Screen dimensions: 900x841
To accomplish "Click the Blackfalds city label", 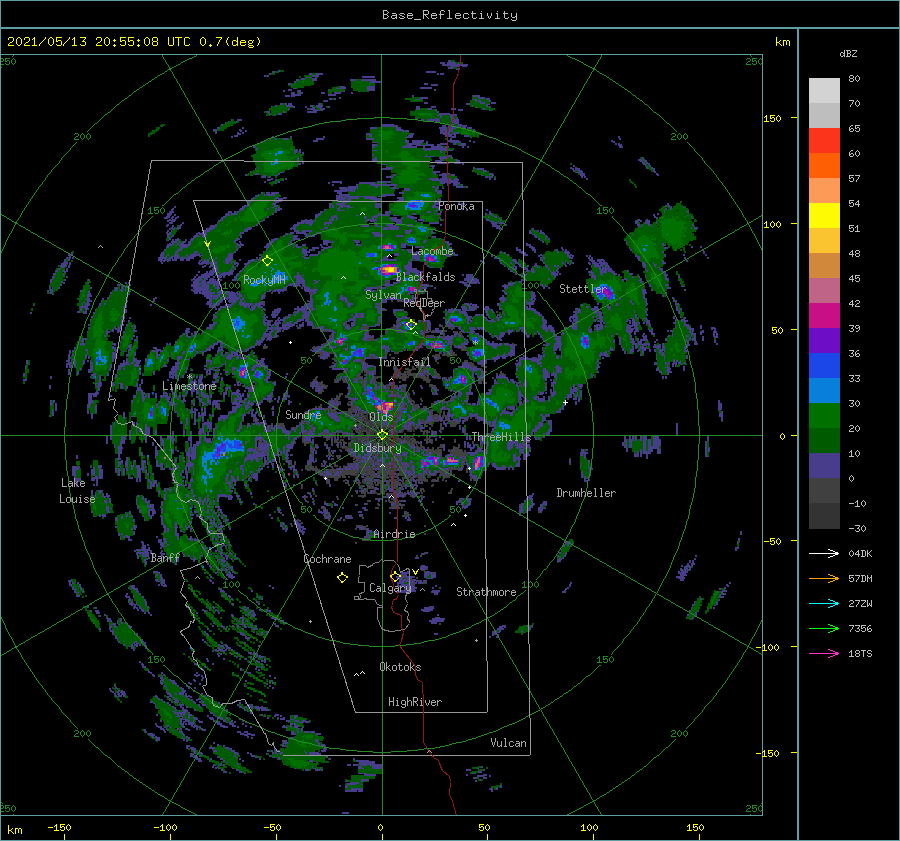I will (x=425, y=277).
